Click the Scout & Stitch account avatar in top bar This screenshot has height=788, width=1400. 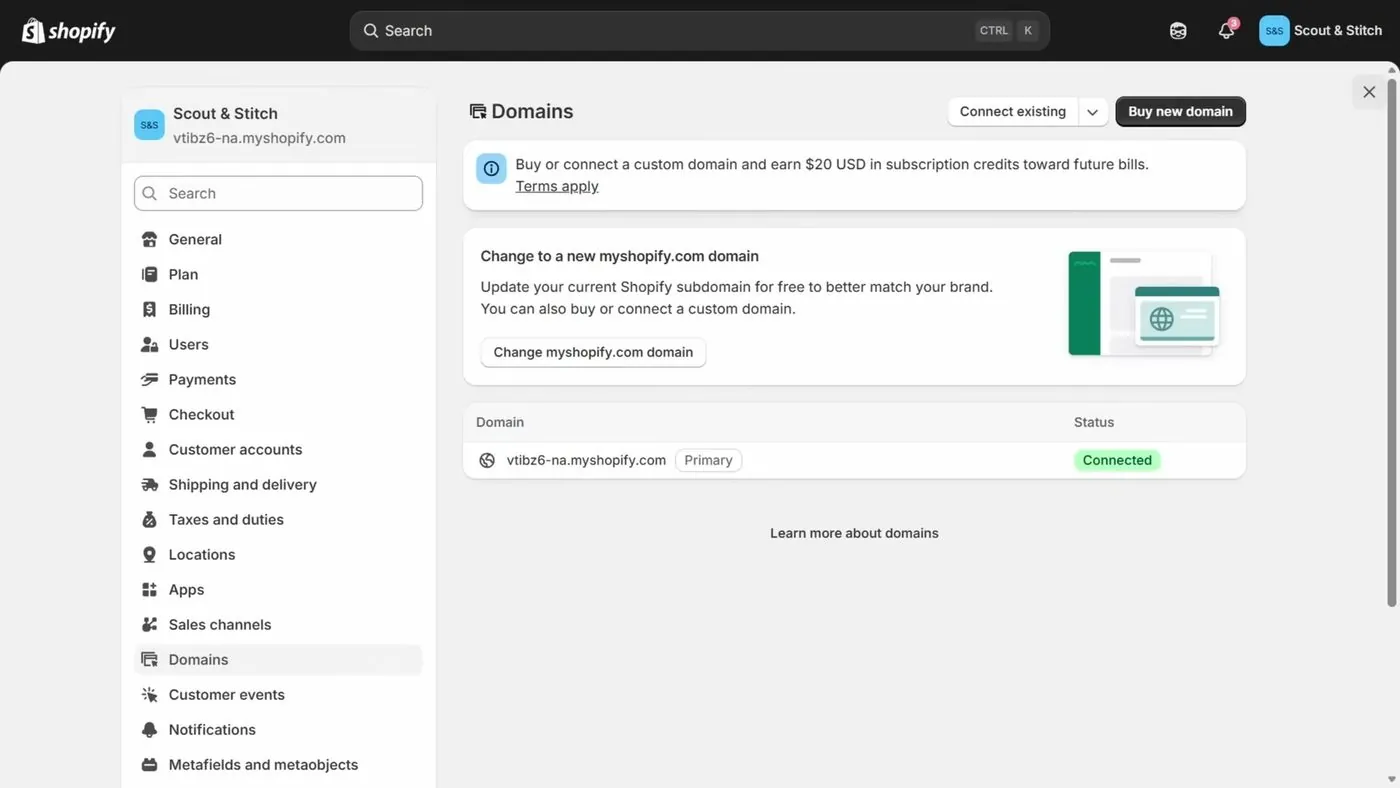[x=1274, y=31]
